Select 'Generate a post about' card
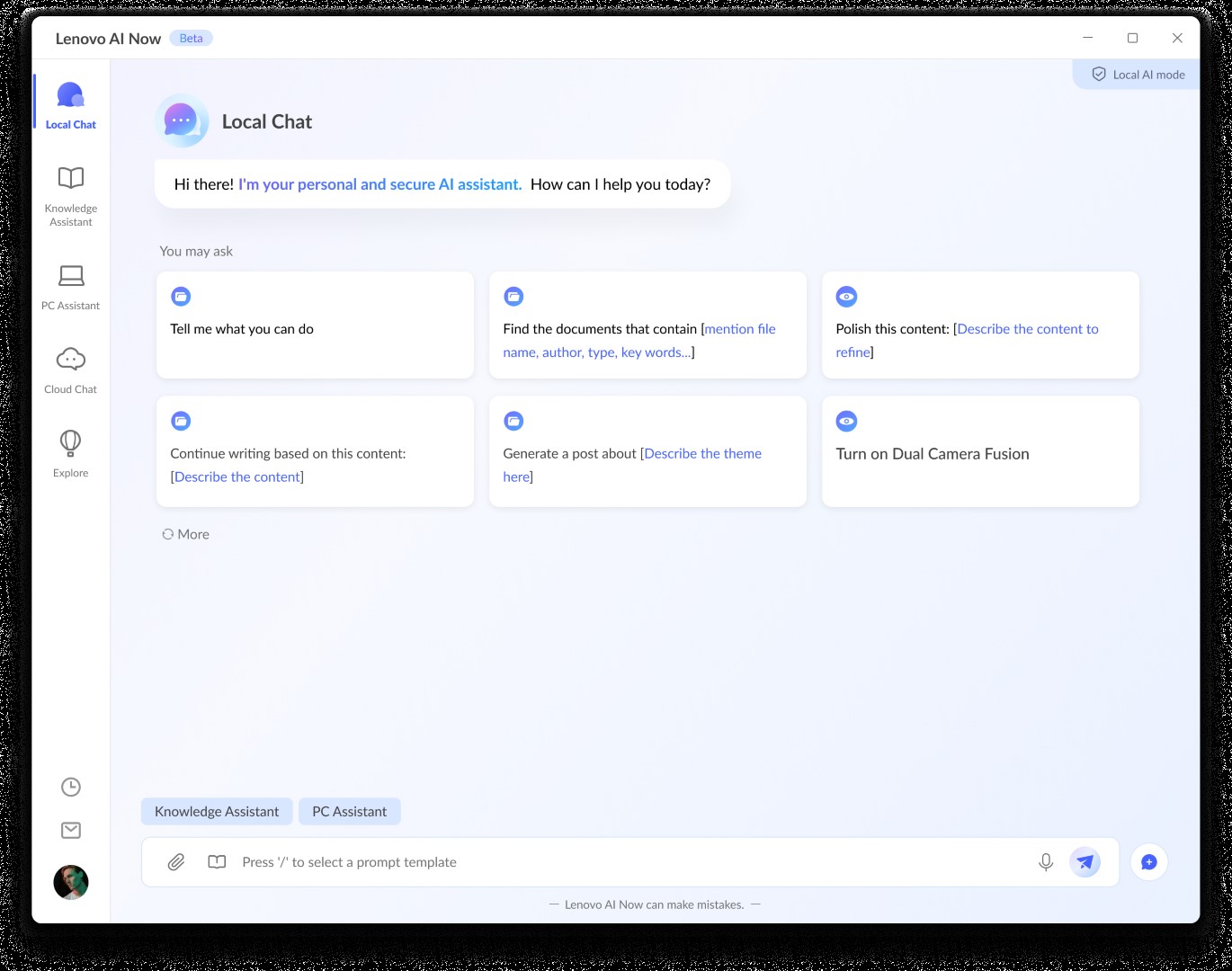Viewport: 1232px width, 971px height. (x=647, y=451)
